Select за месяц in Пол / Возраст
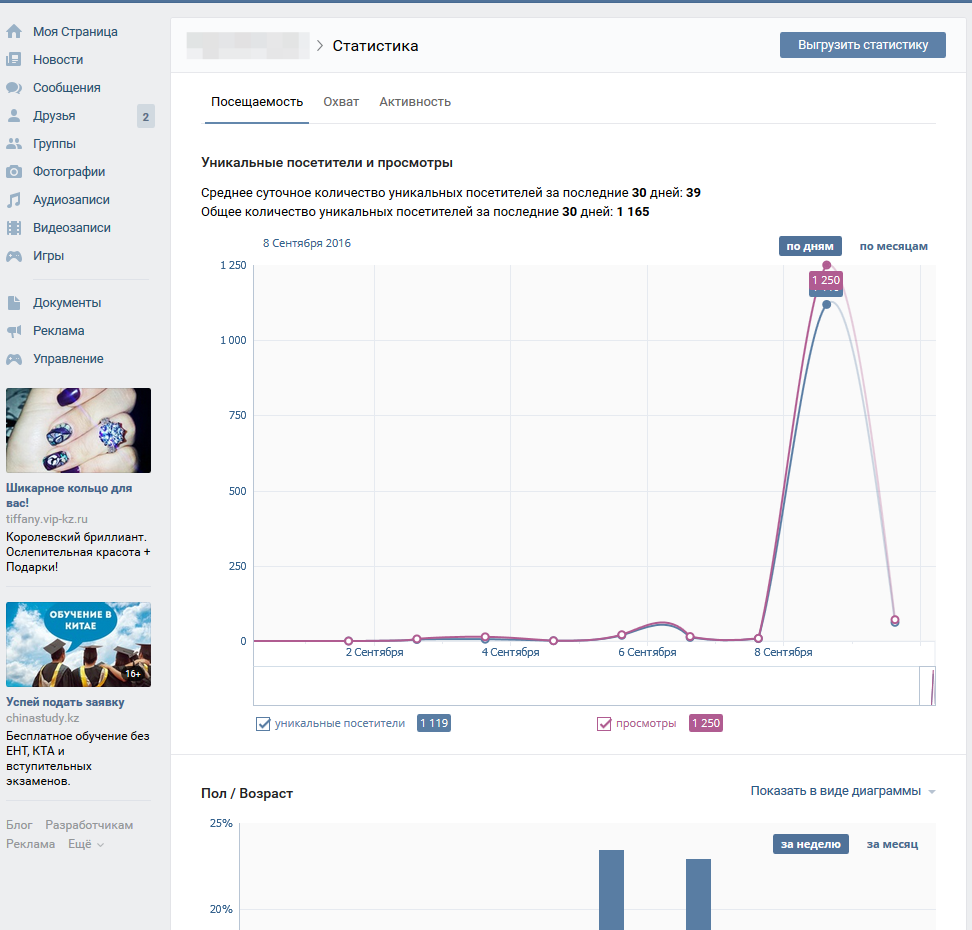The width and height of the screenshot is (972, 930). tap(892, 844)
